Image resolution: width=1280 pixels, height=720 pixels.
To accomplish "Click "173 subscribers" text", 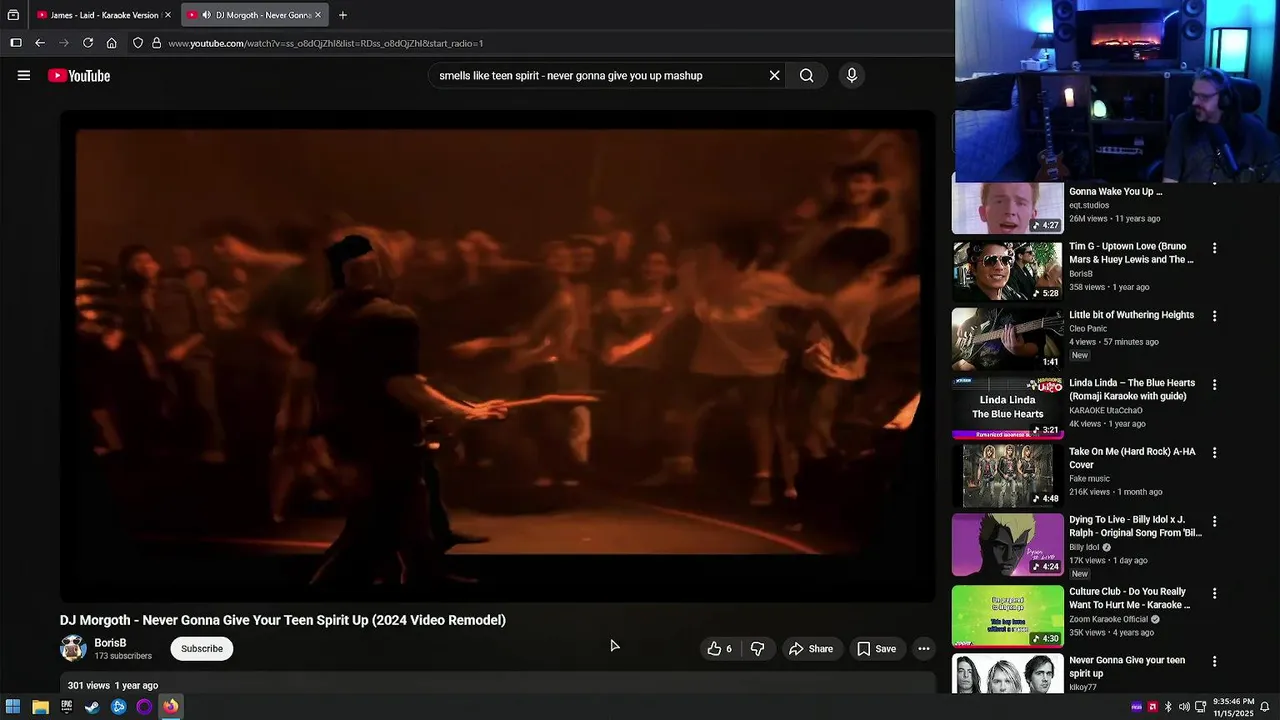I will pos(123,656).
